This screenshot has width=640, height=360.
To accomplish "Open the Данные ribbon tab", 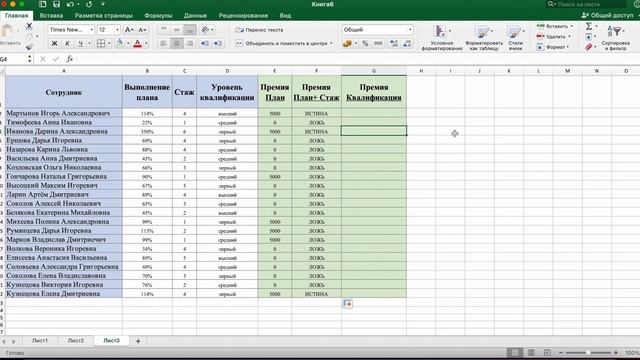I will click(x=195, y=16).
